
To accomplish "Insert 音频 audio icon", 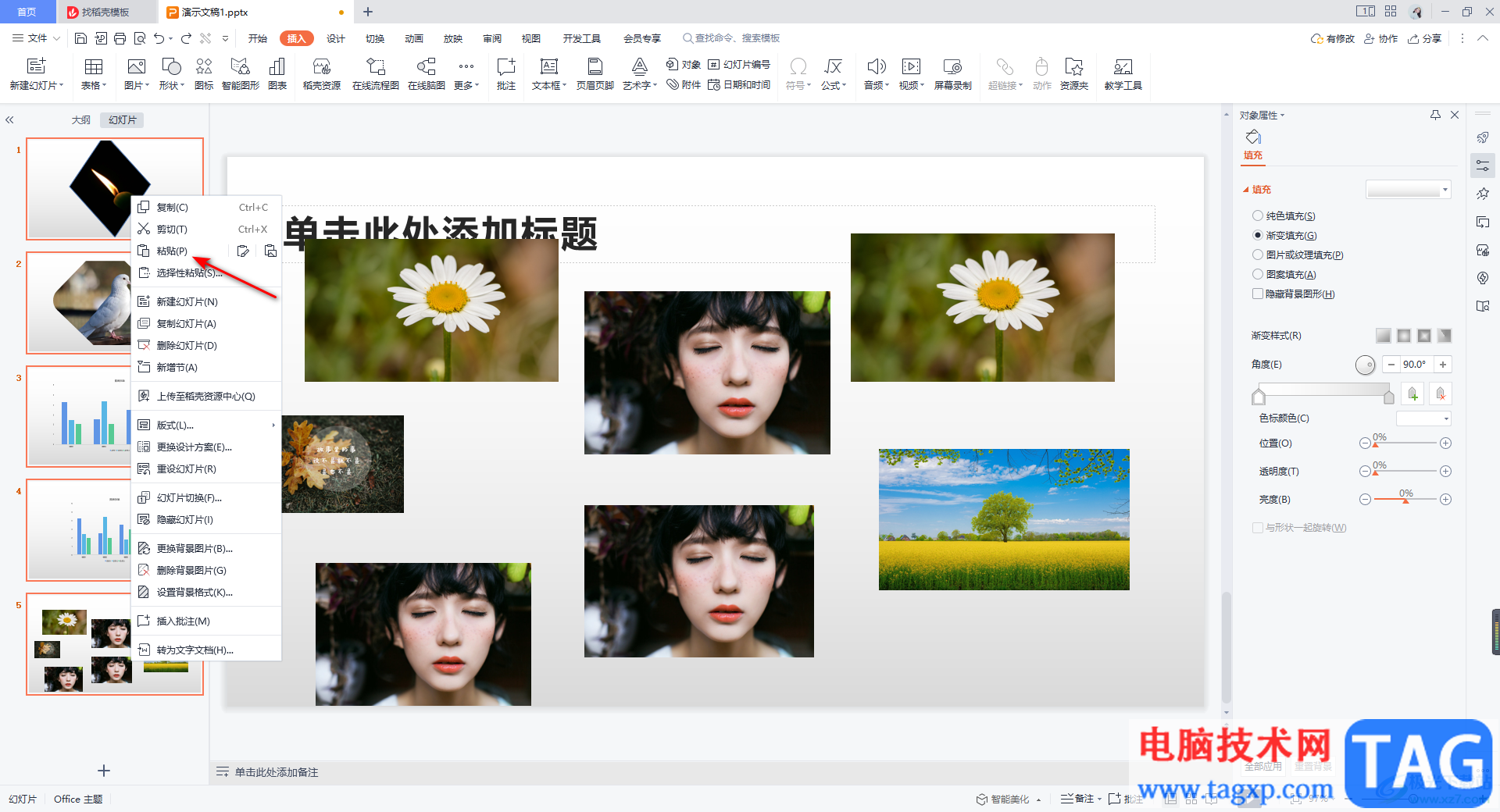I will pyautogui.click(x=877, y=73).
